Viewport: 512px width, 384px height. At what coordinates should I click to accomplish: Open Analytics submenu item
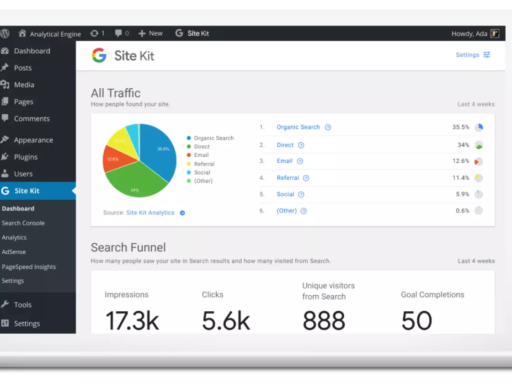tap(14, 237)
